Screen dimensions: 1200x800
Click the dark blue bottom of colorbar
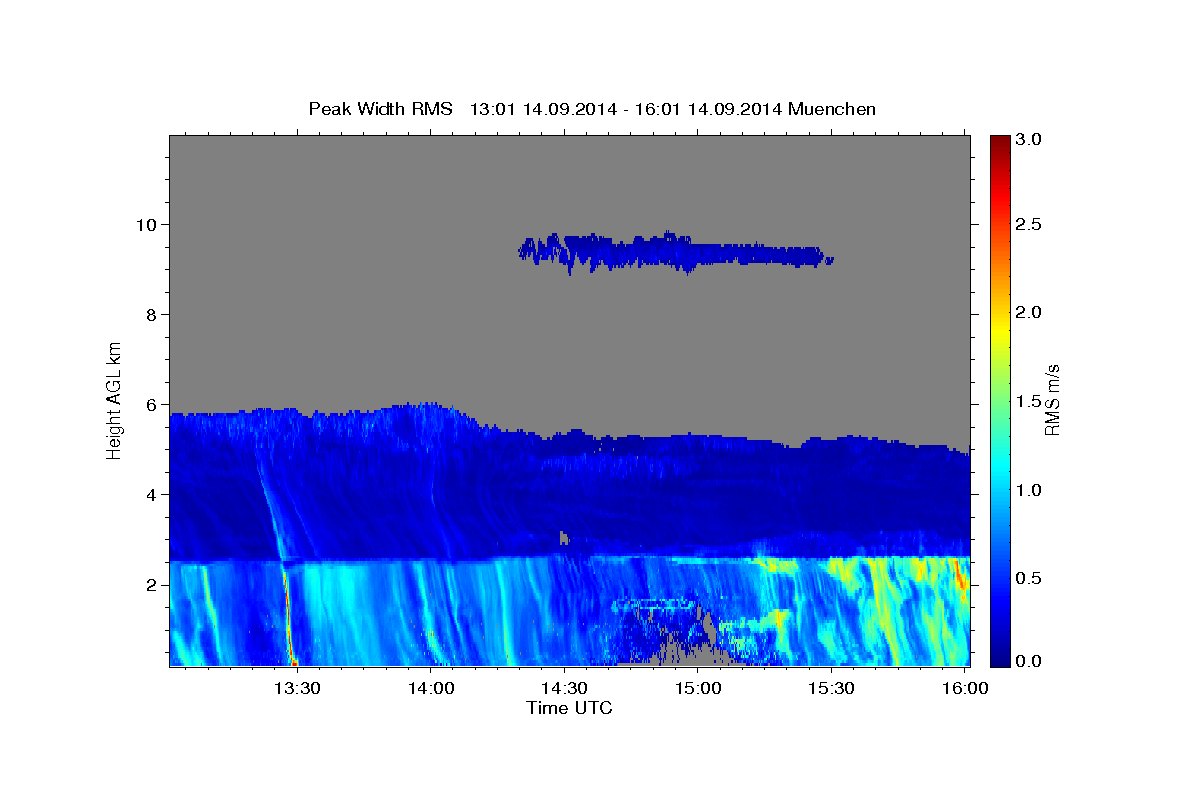[x=999, y=658]
